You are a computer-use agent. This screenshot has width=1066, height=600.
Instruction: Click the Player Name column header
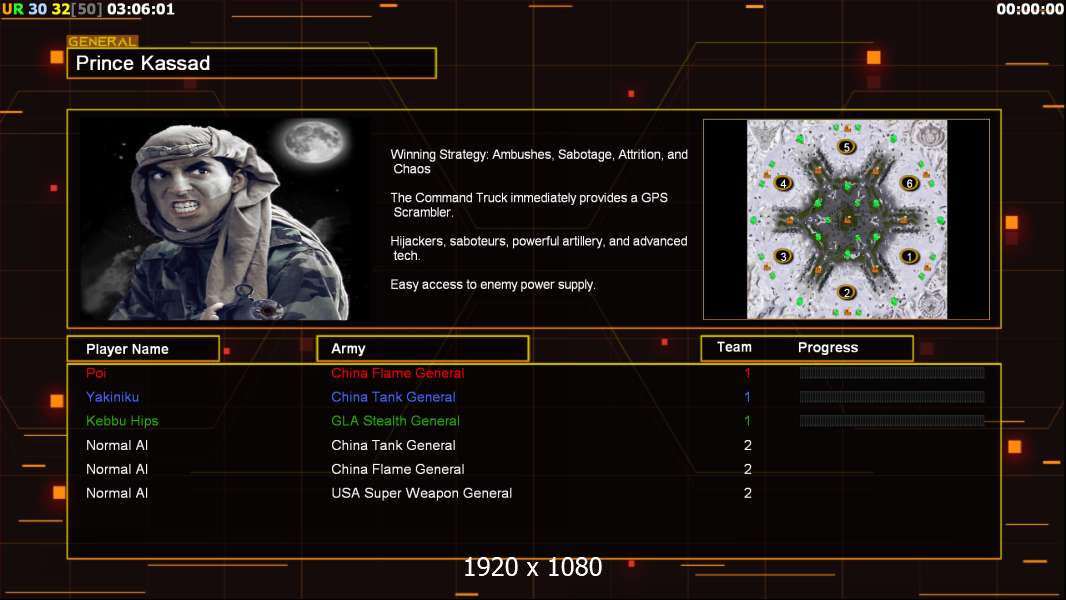143,349
